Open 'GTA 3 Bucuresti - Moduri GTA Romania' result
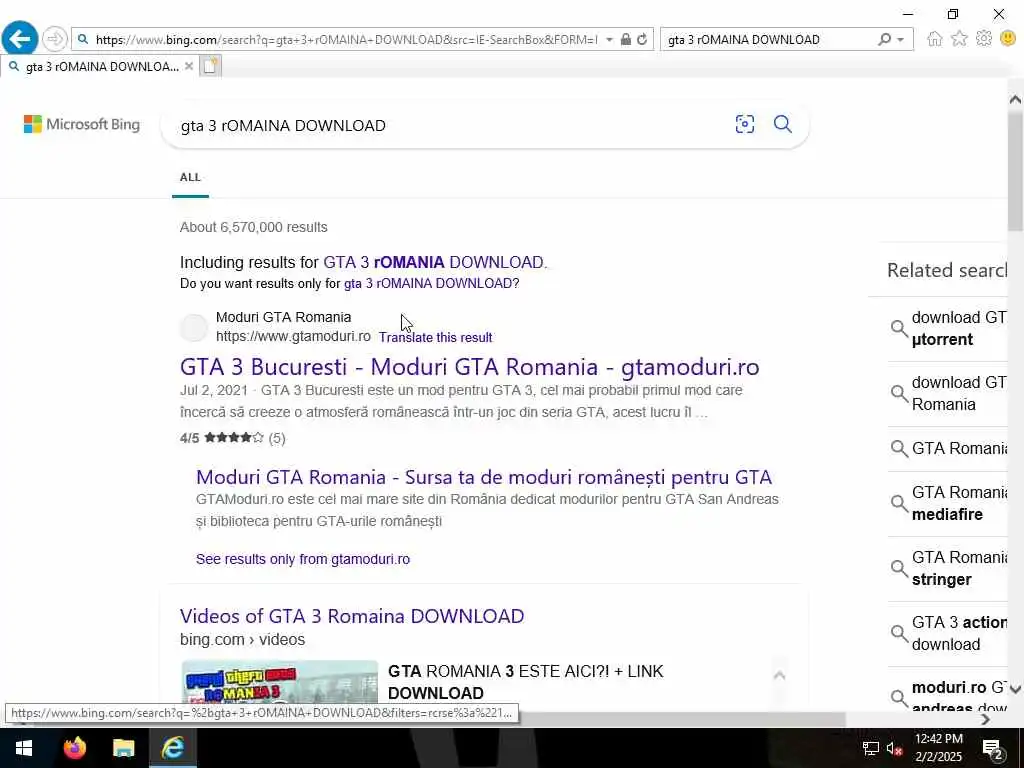This screenshot has height=768, width=1024. 470,366
